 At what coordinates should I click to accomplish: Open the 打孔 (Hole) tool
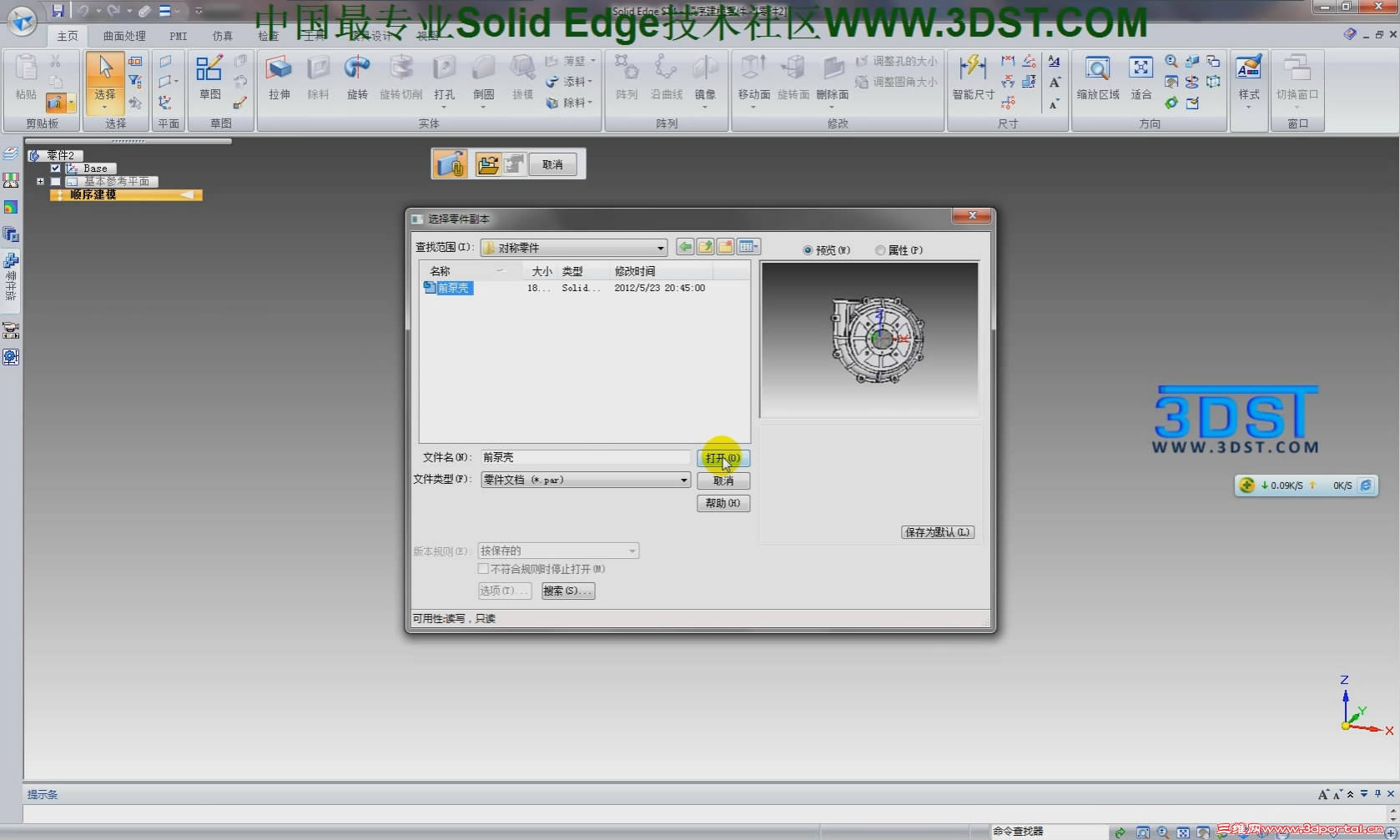pos(444,79)
